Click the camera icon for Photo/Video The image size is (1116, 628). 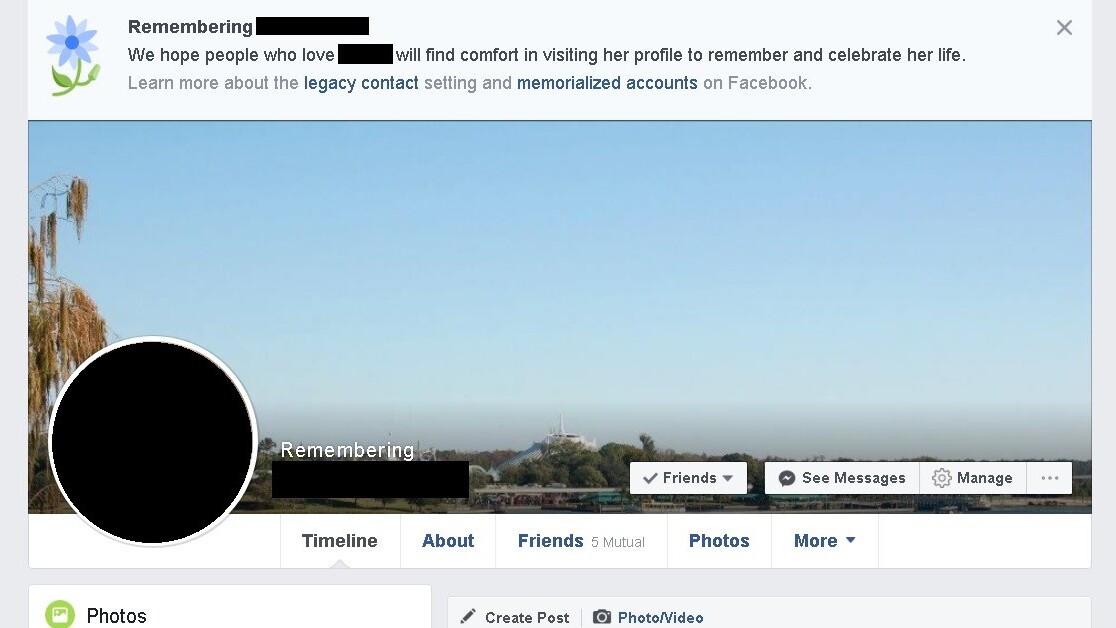click(602, 617)
